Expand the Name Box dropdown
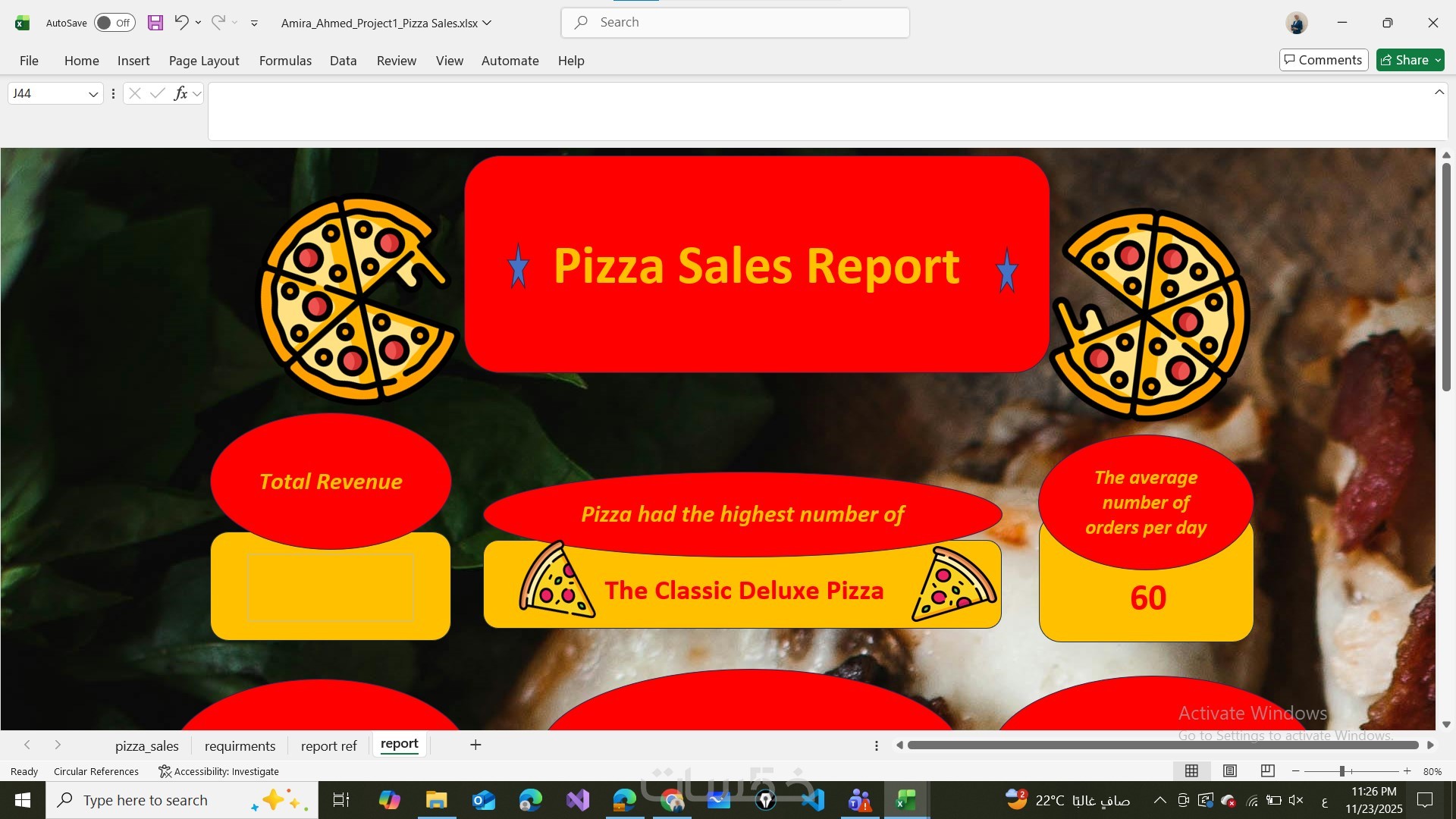 (93, 94)
